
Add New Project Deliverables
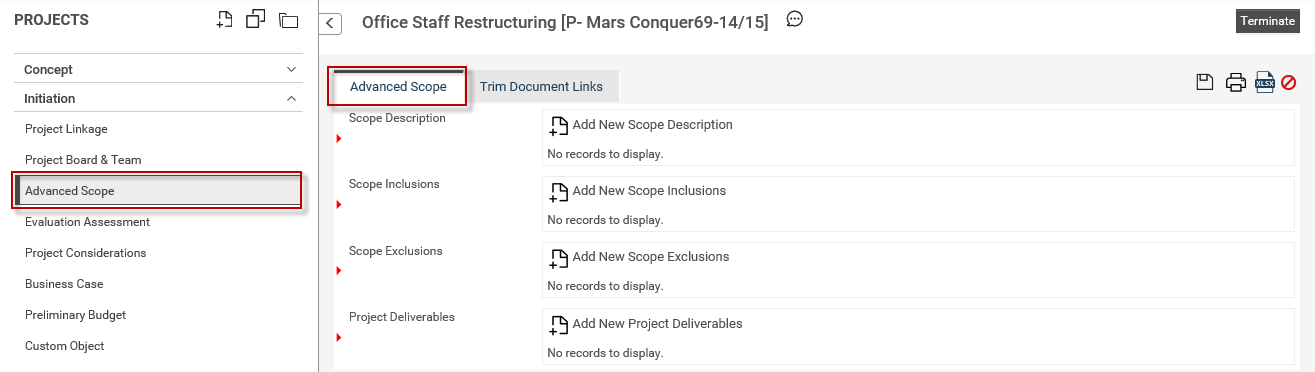646,323
